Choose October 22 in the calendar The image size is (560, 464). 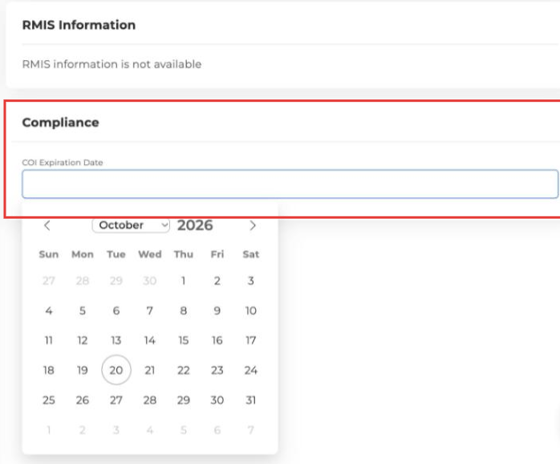click(x=184, y=370)
